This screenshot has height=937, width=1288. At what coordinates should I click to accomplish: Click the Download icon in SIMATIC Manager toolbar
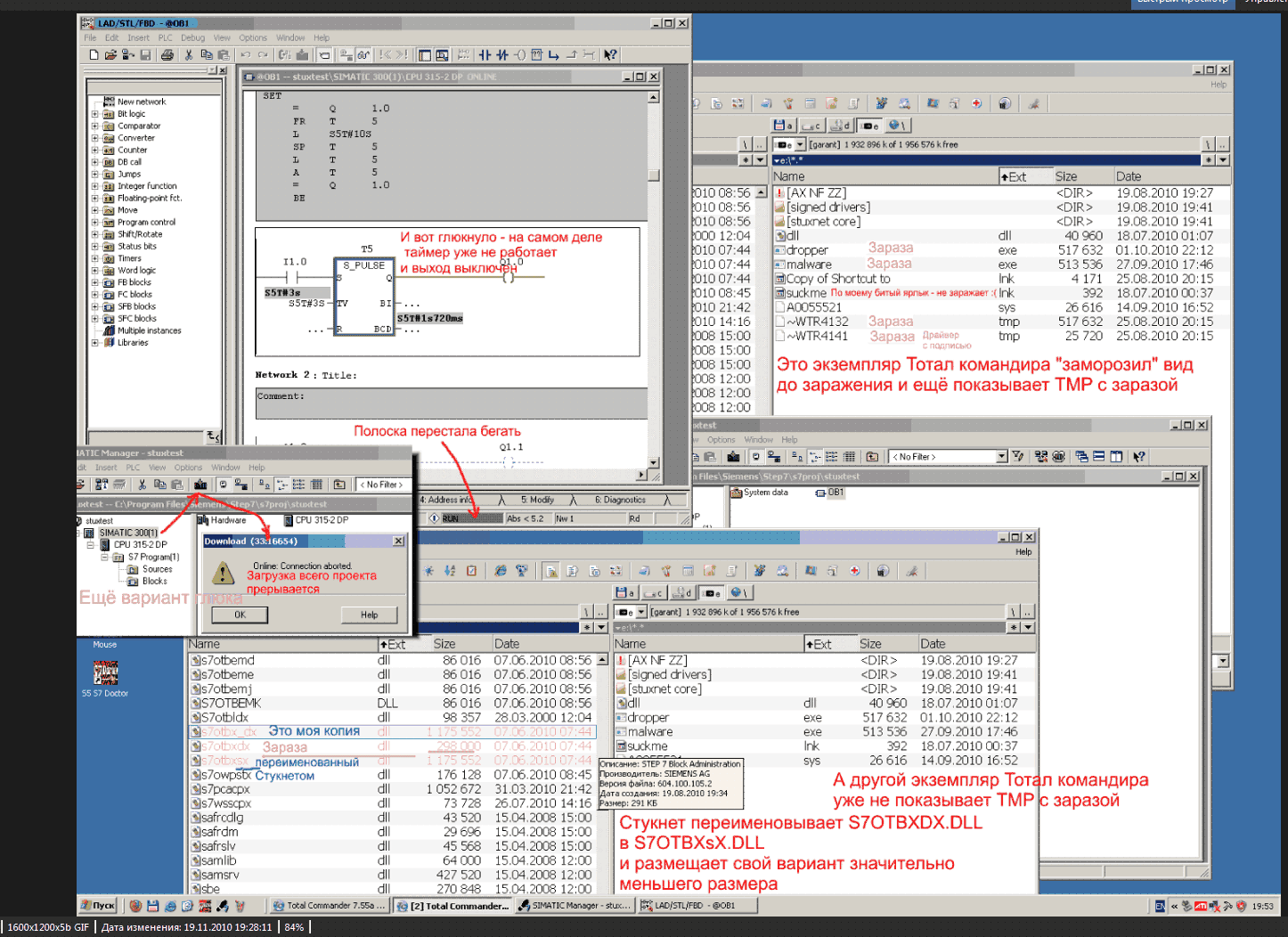200,485
